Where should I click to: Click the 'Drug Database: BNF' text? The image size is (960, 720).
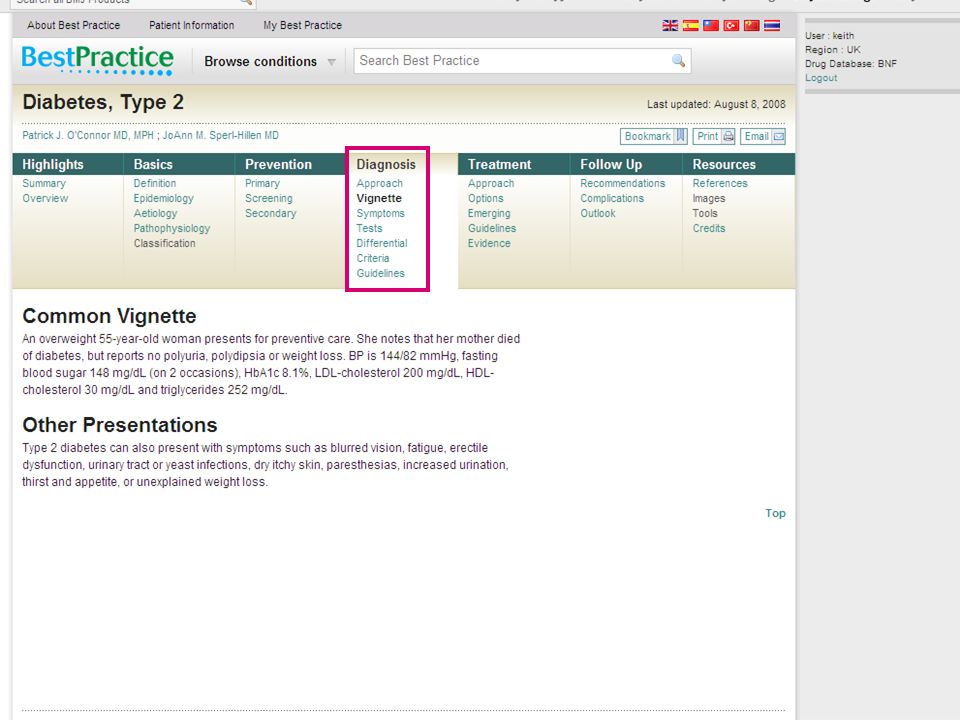[x=851, y=64]
